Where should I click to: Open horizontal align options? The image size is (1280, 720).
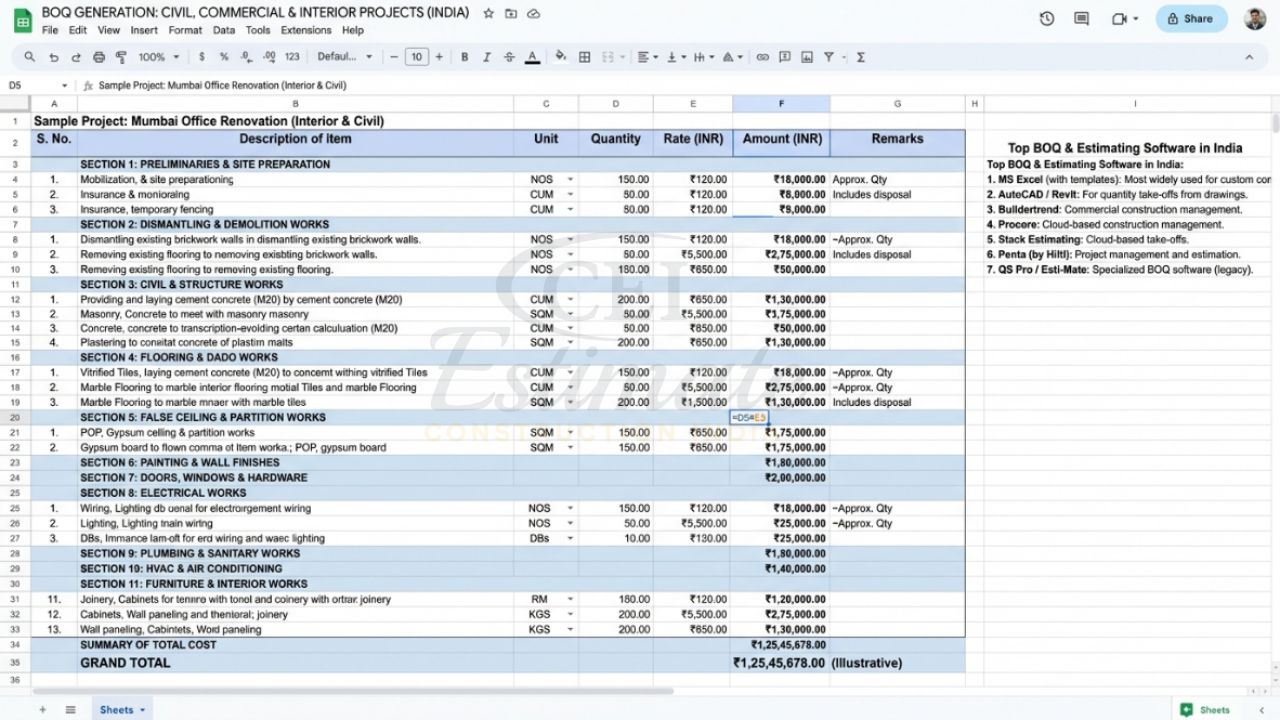(647, 57)
